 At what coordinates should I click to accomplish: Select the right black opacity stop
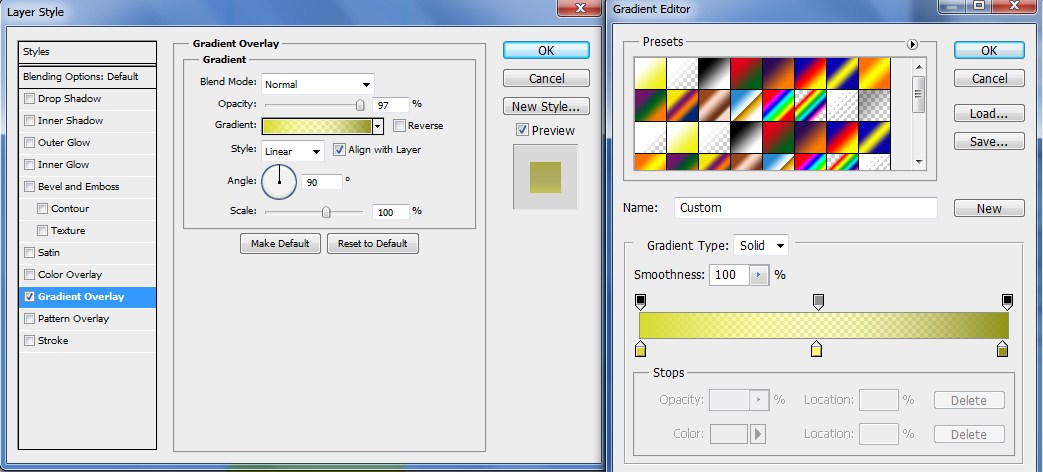1007,302
